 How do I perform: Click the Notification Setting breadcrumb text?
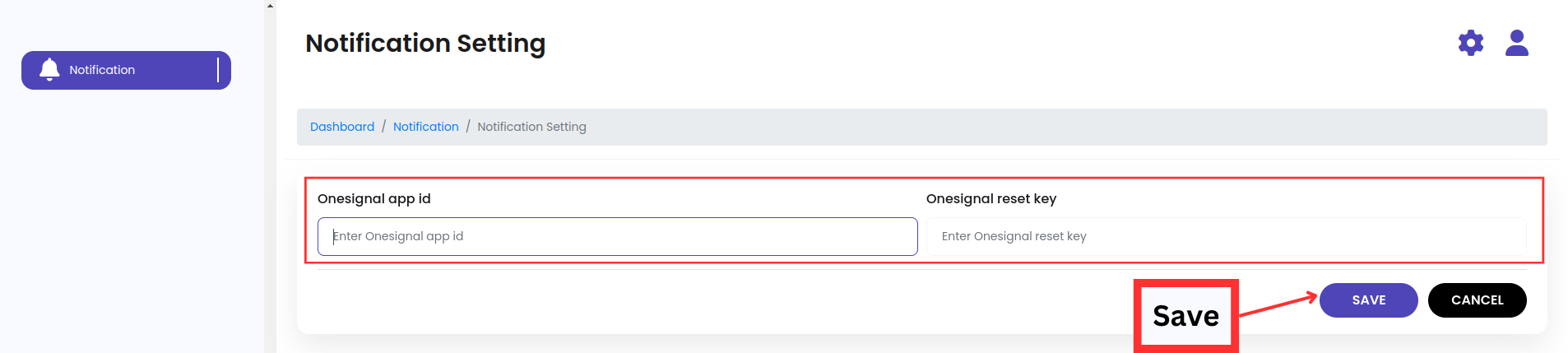[531, 127]
